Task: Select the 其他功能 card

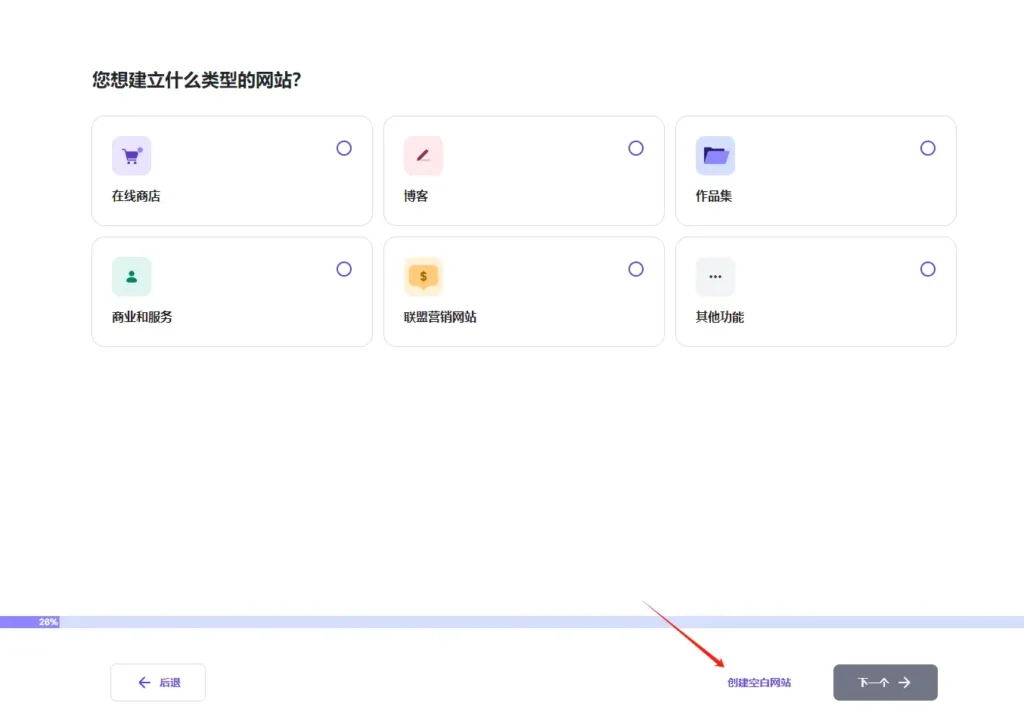Action: (815, 292)
